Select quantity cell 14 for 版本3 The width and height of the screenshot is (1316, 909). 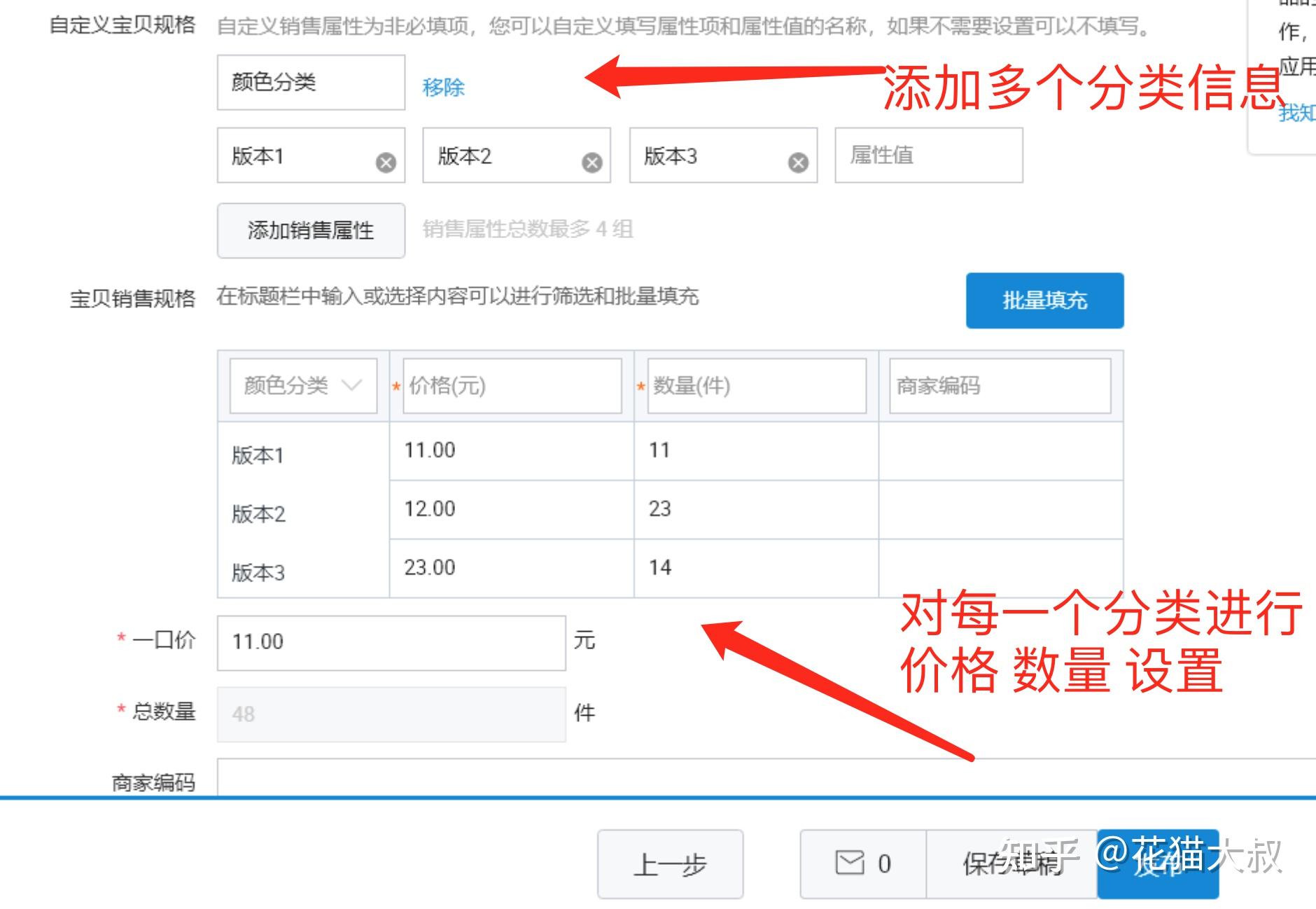(756, 568)
